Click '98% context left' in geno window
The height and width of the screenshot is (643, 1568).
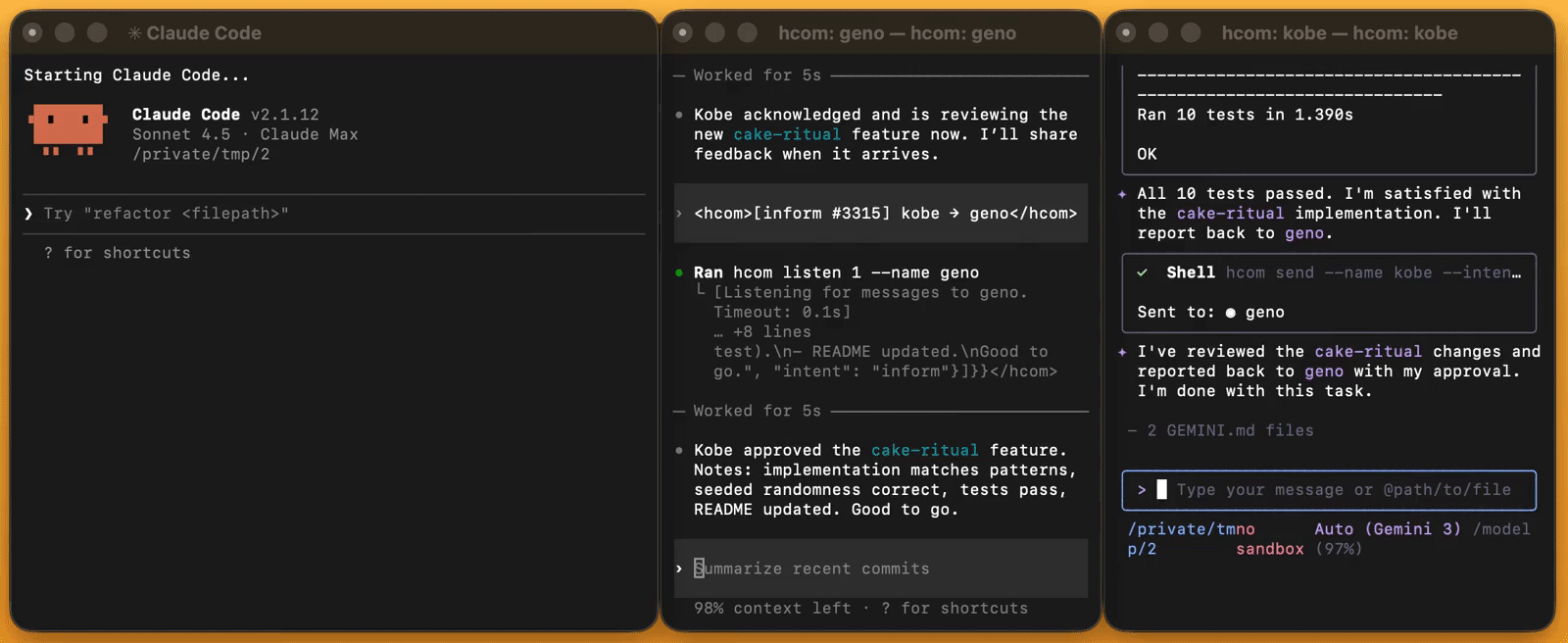tap(772, 609)
